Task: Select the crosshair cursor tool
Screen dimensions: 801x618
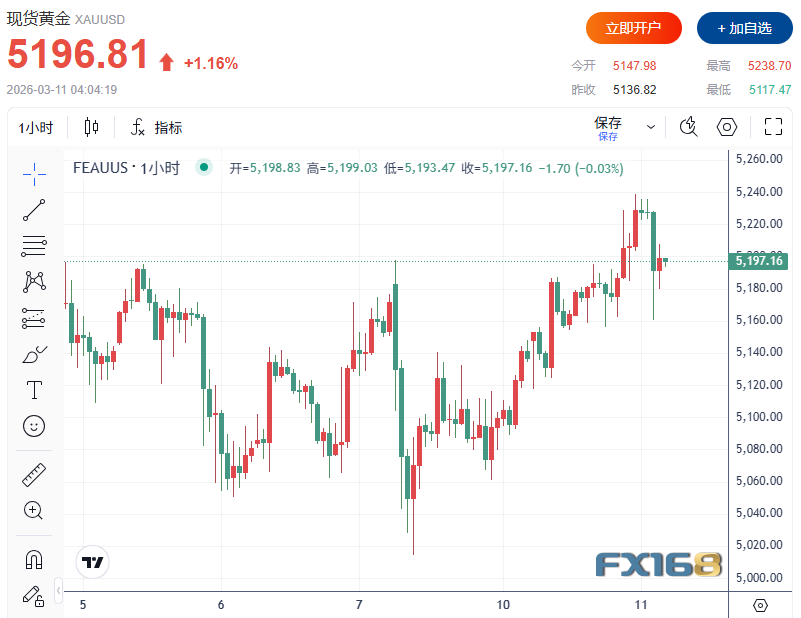Action: tap(34, 173)
